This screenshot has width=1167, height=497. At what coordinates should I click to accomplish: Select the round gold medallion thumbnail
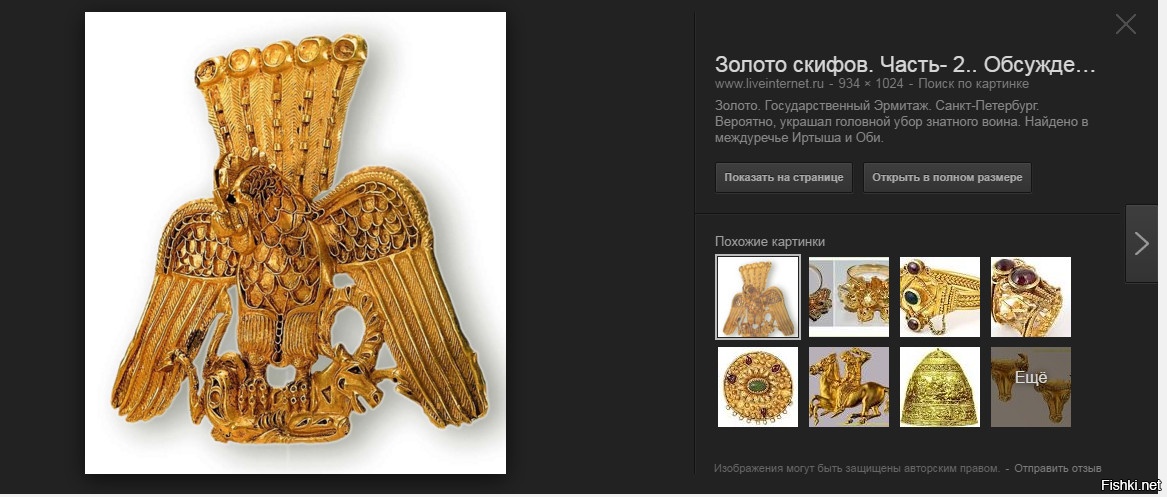(x=758, y=387)
